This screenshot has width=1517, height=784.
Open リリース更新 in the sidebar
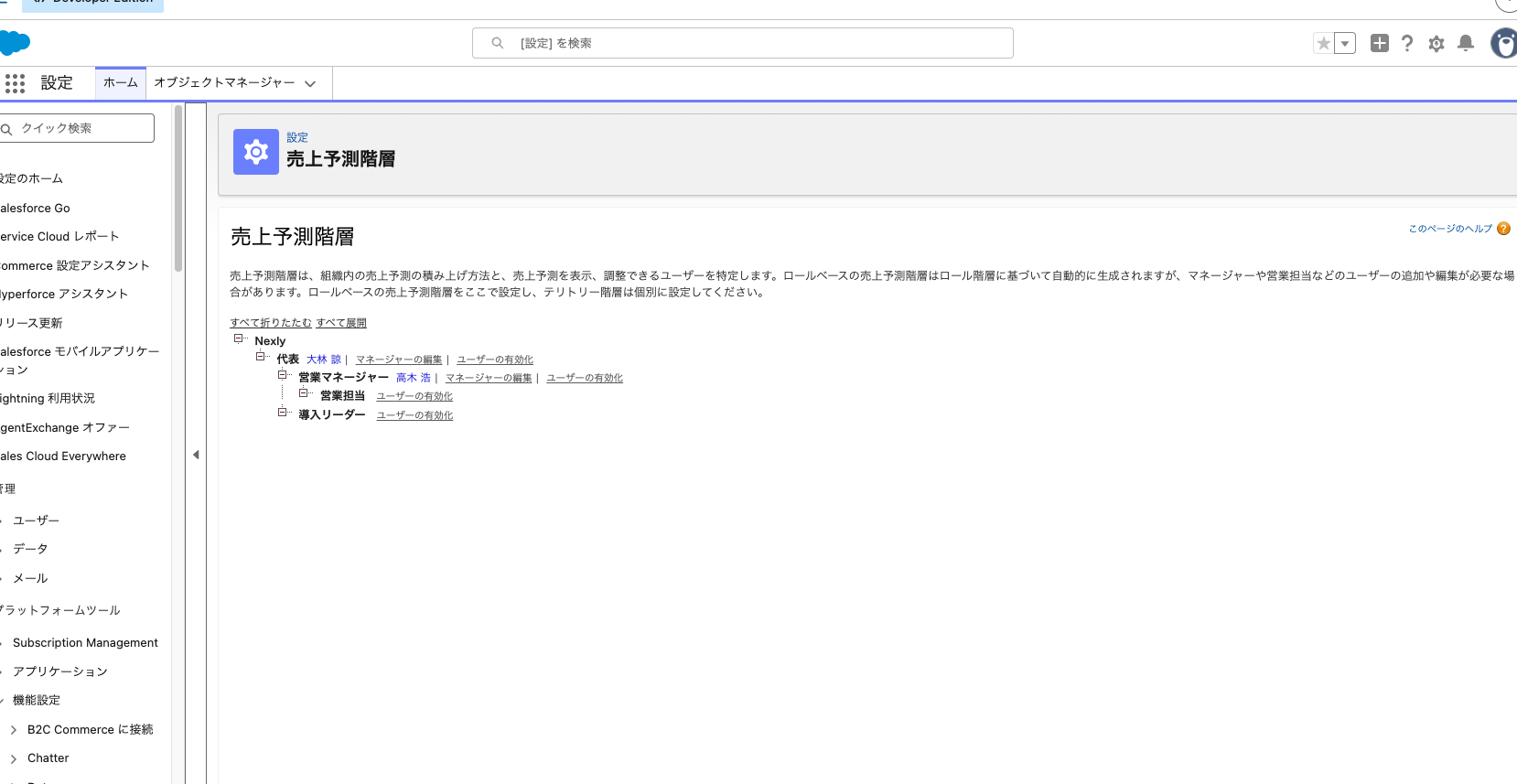(x=31, y=323)
